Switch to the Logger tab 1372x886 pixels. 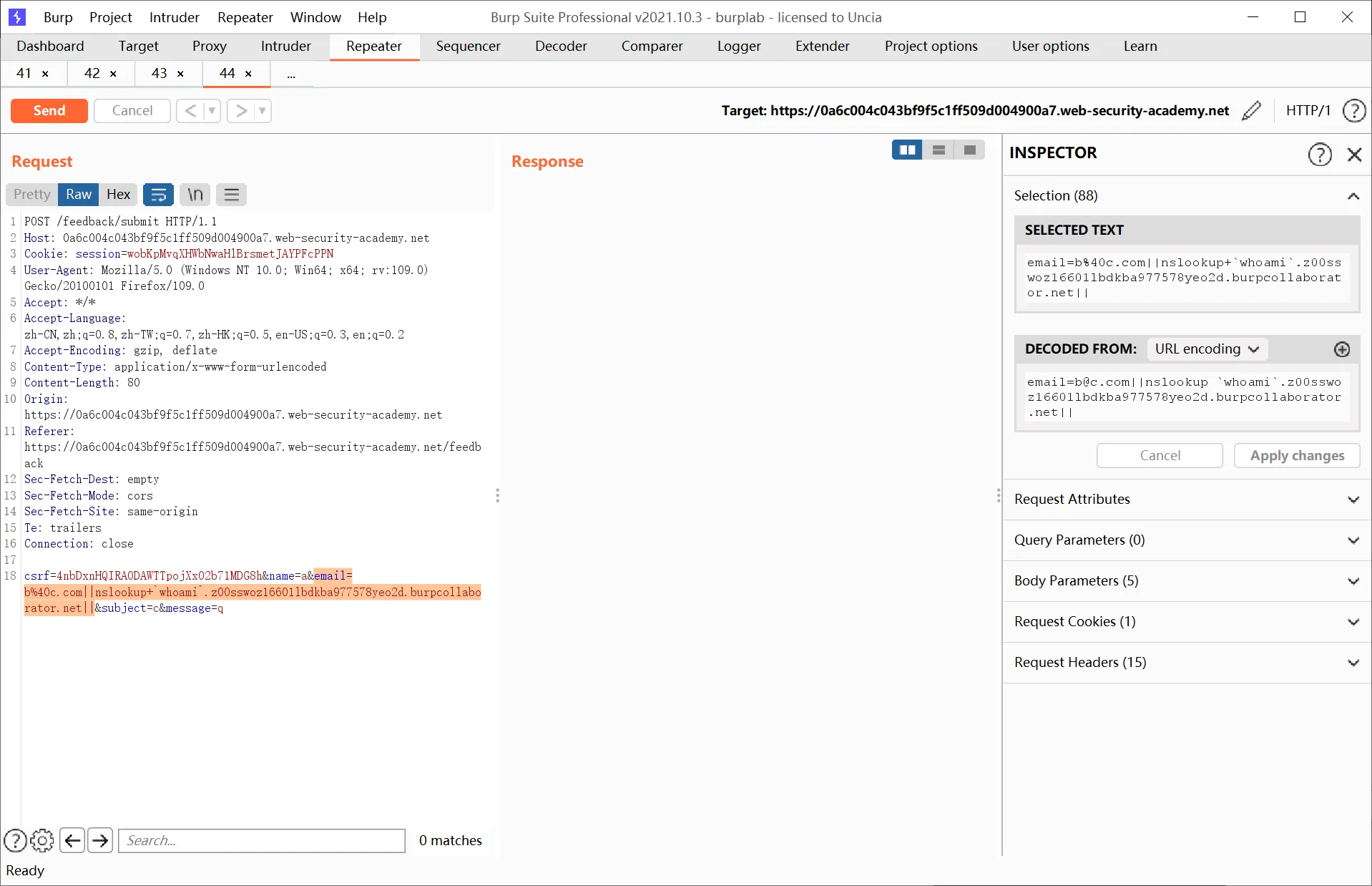(739, 47)
